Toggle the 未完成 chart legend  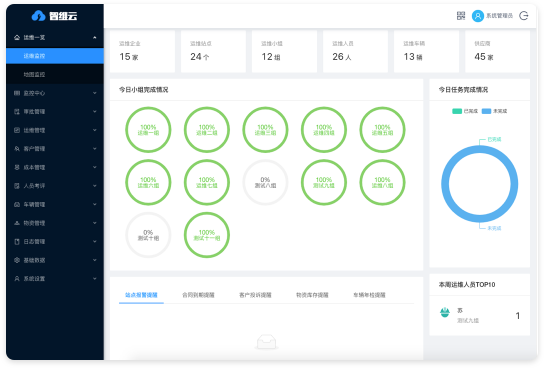494,111
